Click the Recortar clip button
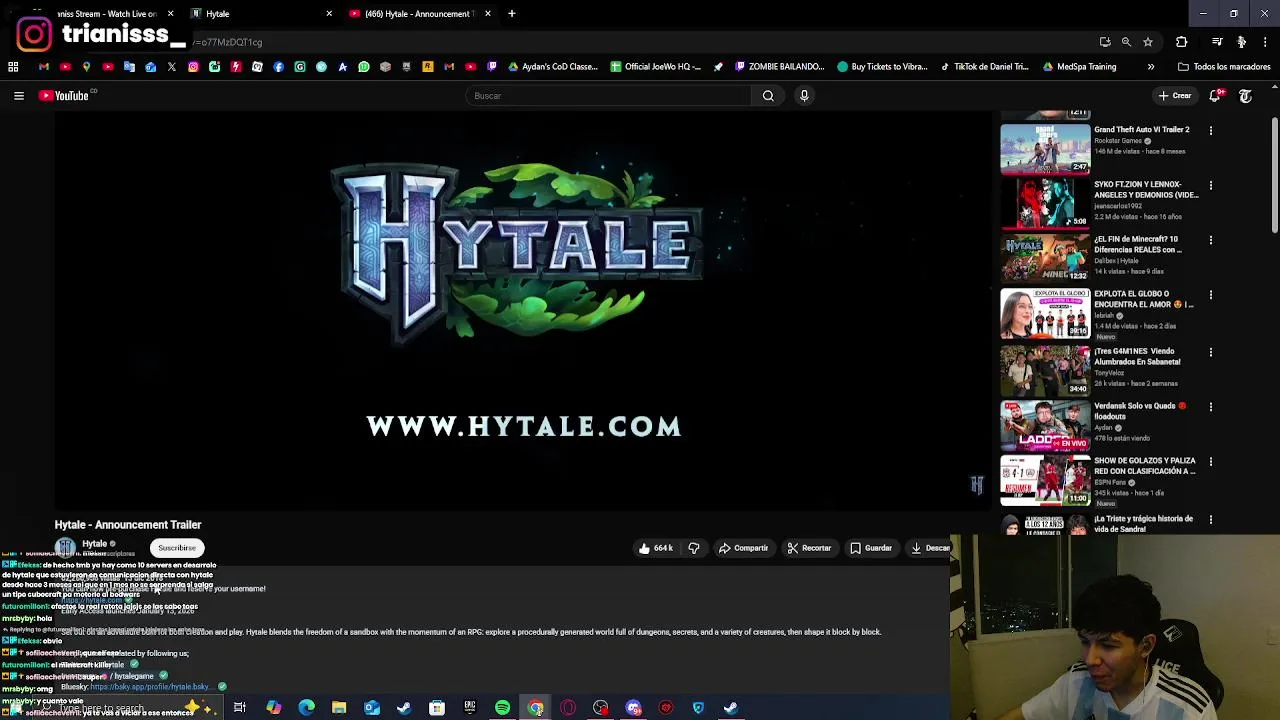1280x720 pixels. point(809,548)
